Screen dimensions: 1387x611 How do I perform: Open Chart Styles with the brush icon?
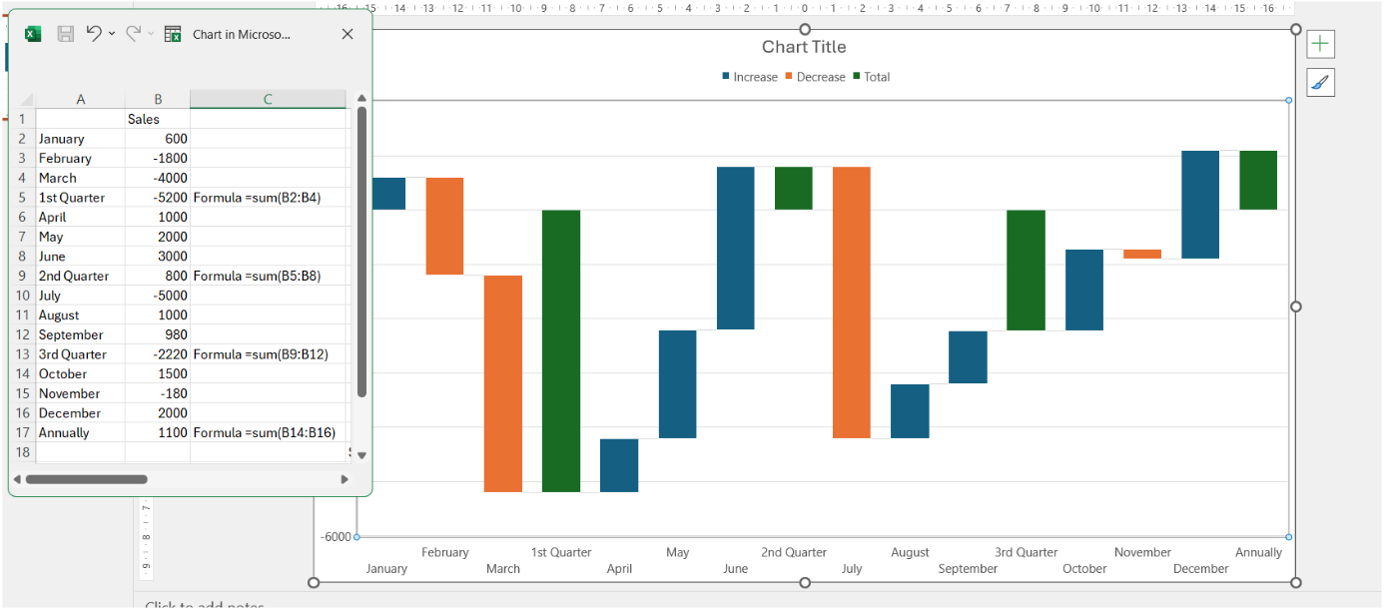[x=1320, y=82]
